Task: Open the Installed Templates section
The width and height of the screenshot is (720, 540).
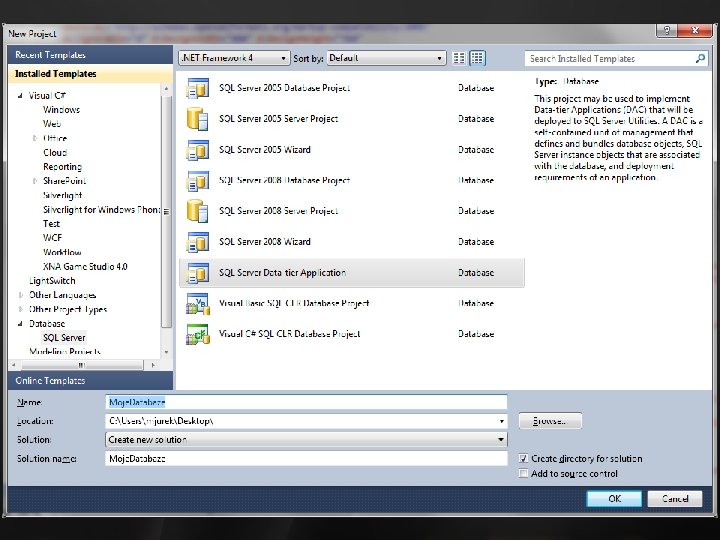Action: coord(90,73)
